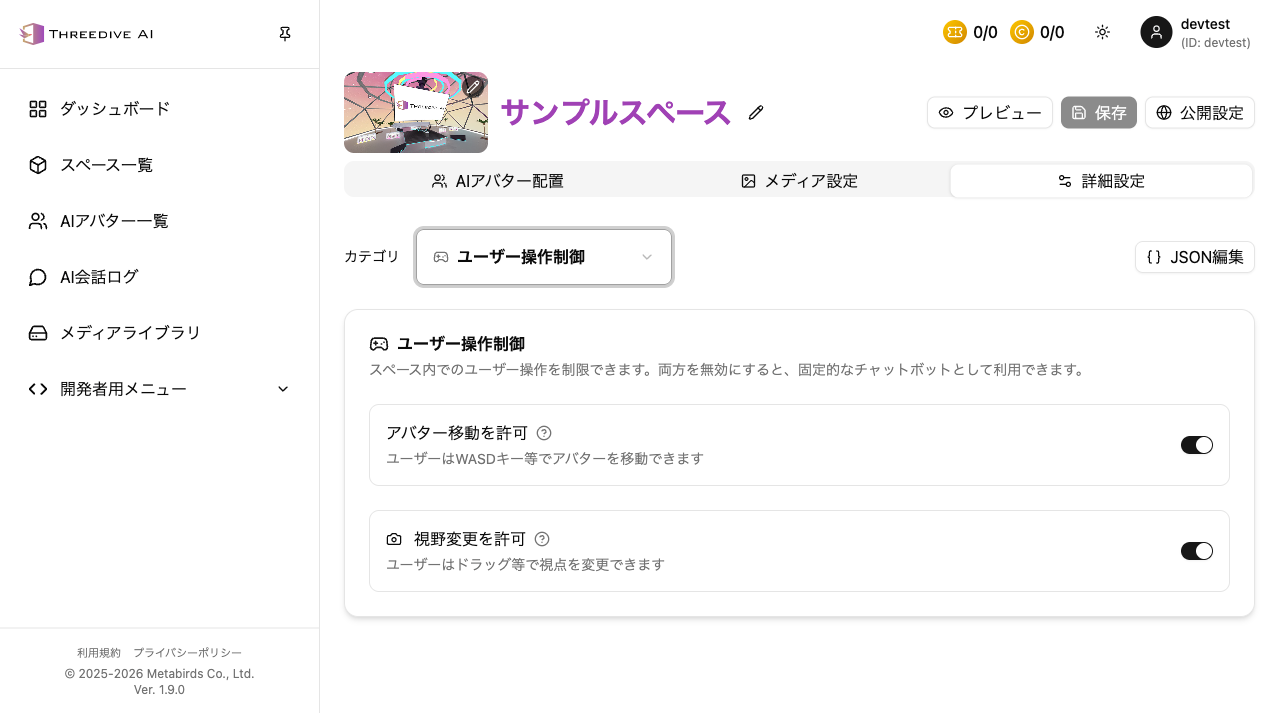Edit thumbnail via pencil icon on image
1279x713 pixels.
(473, 87)
